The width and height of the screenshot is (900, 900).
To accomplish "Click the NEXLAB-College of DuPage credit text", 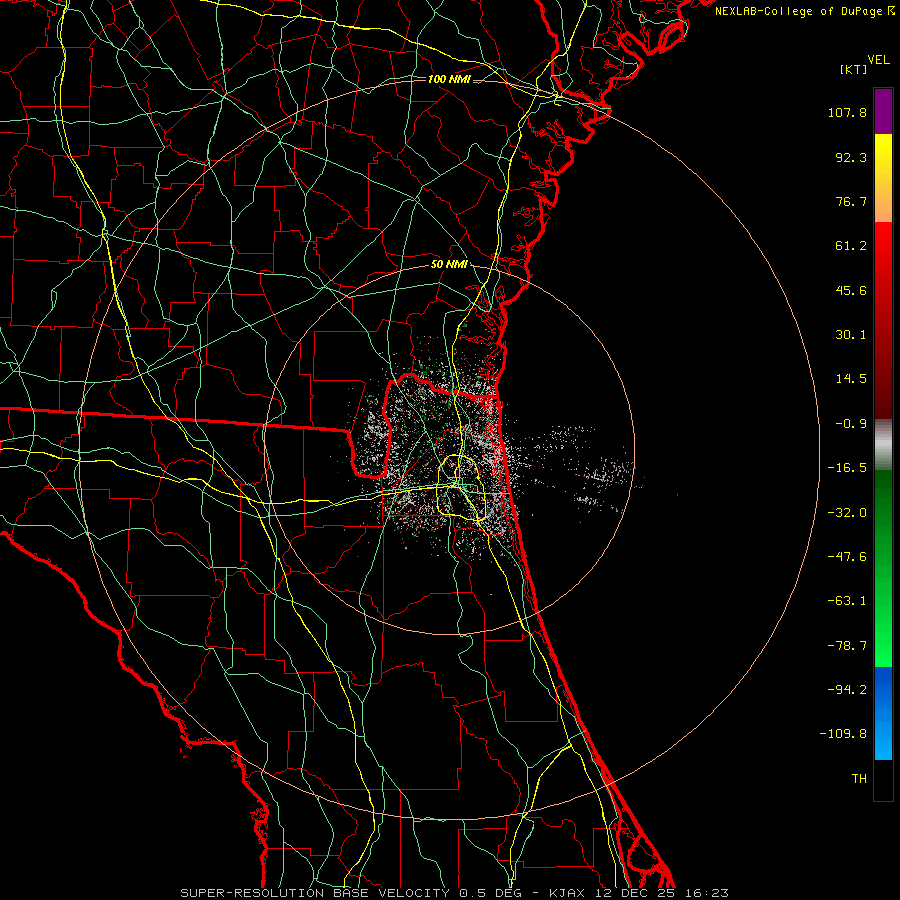I will (x=805, y=11).
